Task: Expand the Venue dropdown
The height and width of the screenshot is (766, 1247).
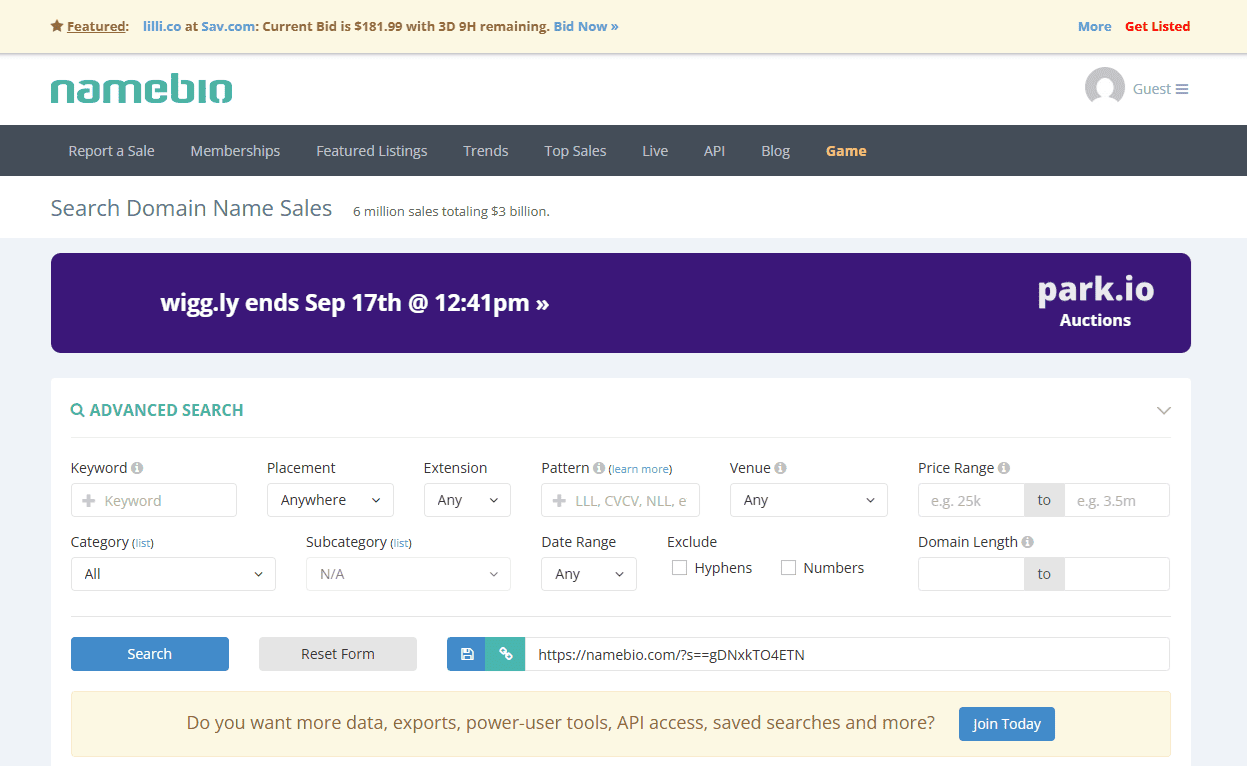Action: point(808,500)
